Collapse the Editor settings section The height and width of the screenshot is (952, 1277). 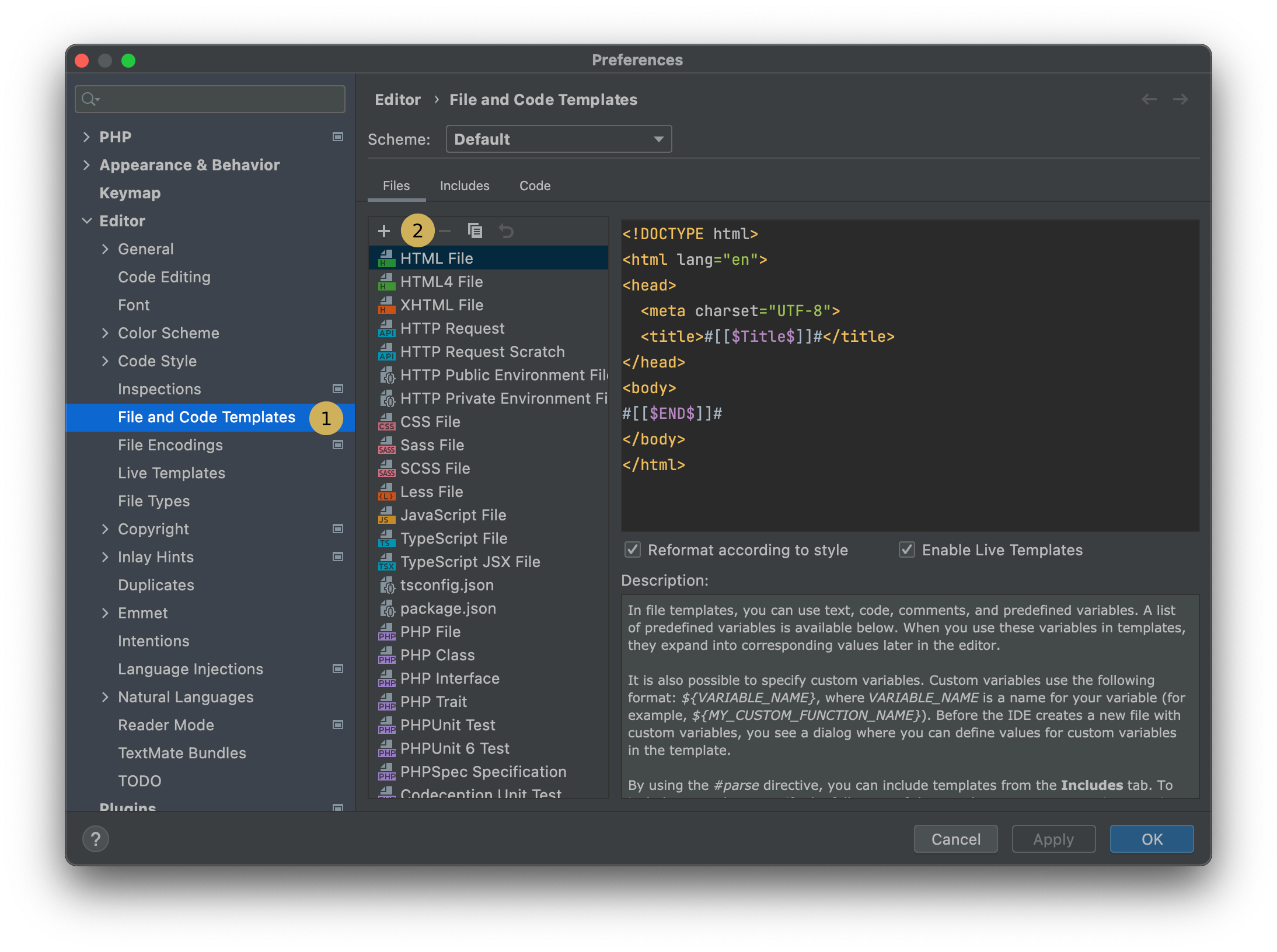[x=88, y=220]
